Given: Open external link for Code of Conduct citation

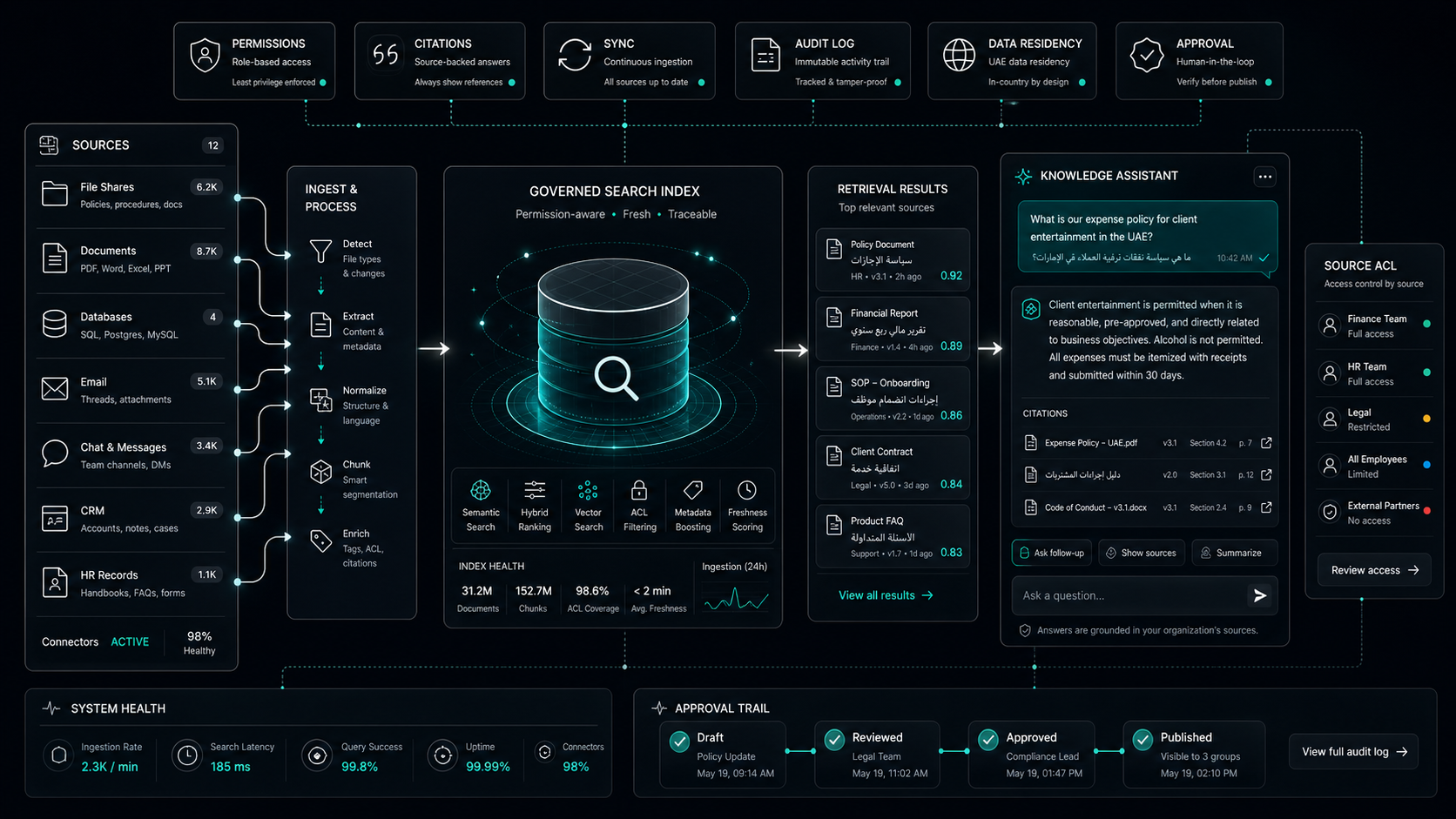Looking at the screenshot, I should click(x=1266, y=507).
